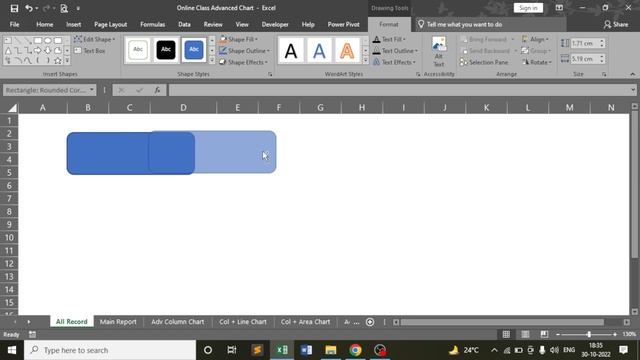Open Print Preview from Quick Access Toolbar
This screenshot has width=640, height=360.
click(64, 8)
